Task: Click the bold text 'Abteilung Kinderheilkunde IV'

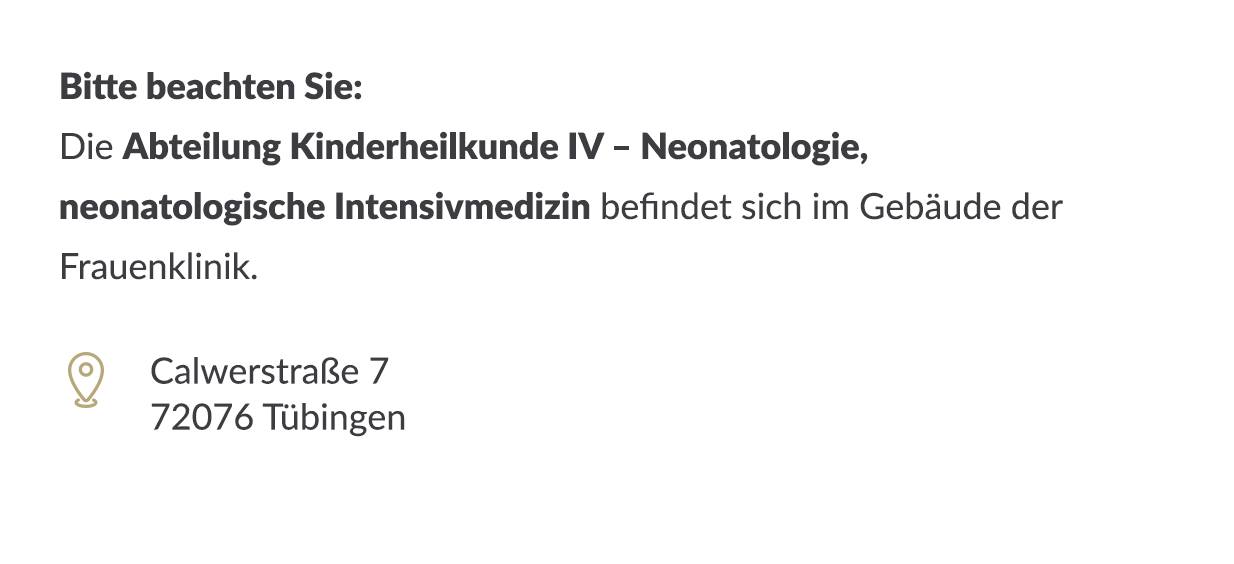Action: pyautogui.click(x=364, y=147)
